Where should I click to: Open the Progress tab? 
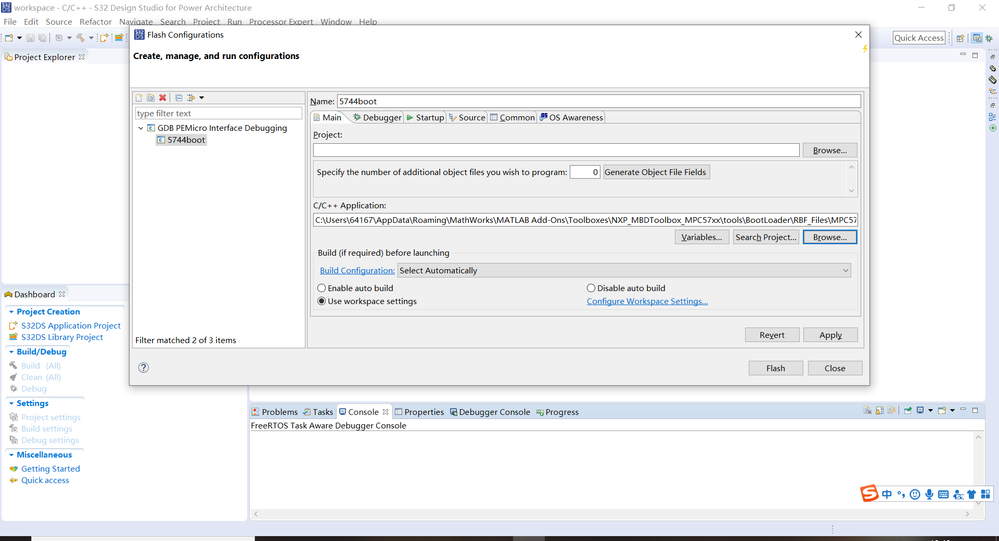[x=557, y=412]
